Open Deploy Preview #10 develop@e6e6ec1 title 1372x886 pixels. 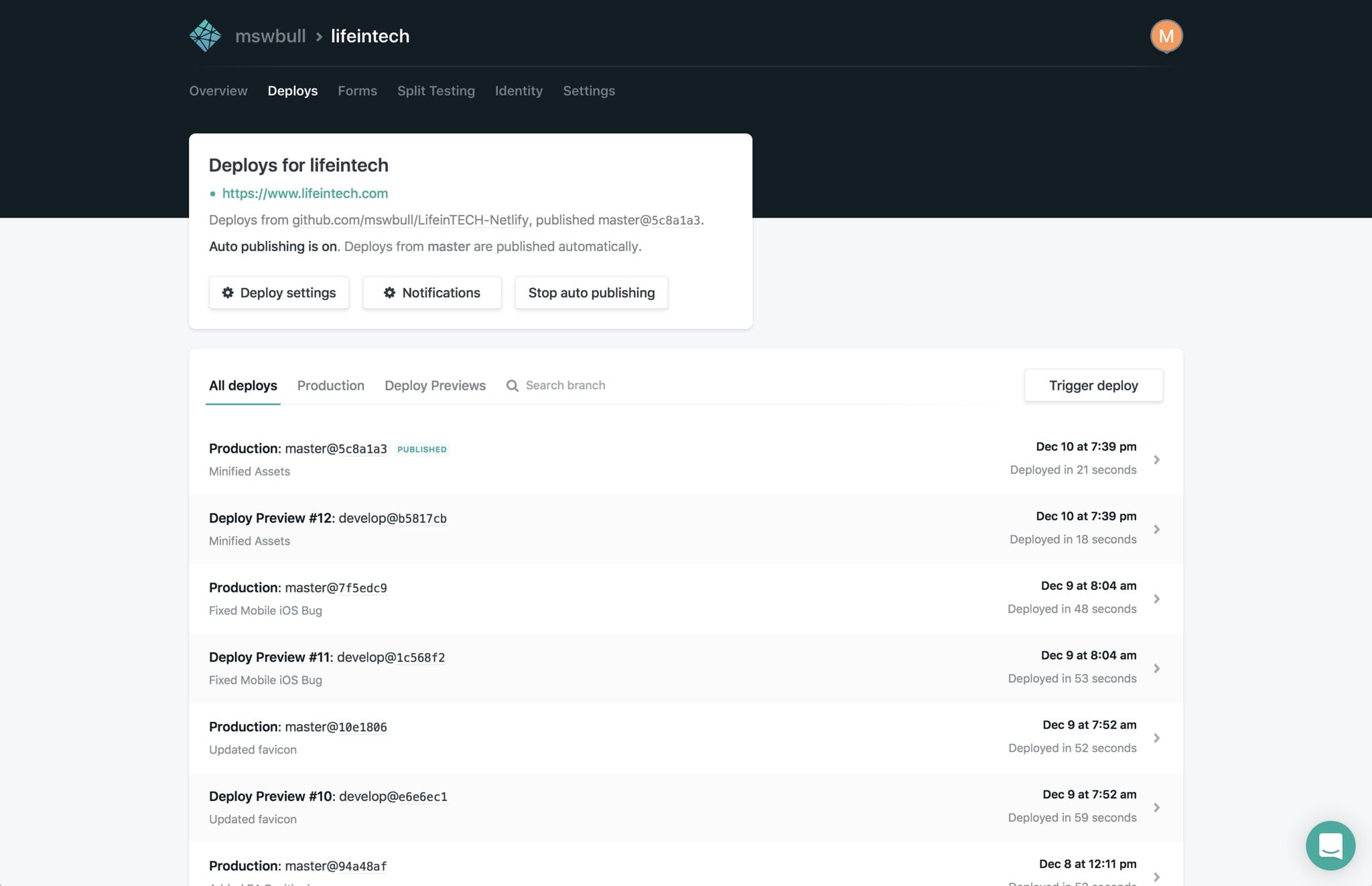click(328, 796)
